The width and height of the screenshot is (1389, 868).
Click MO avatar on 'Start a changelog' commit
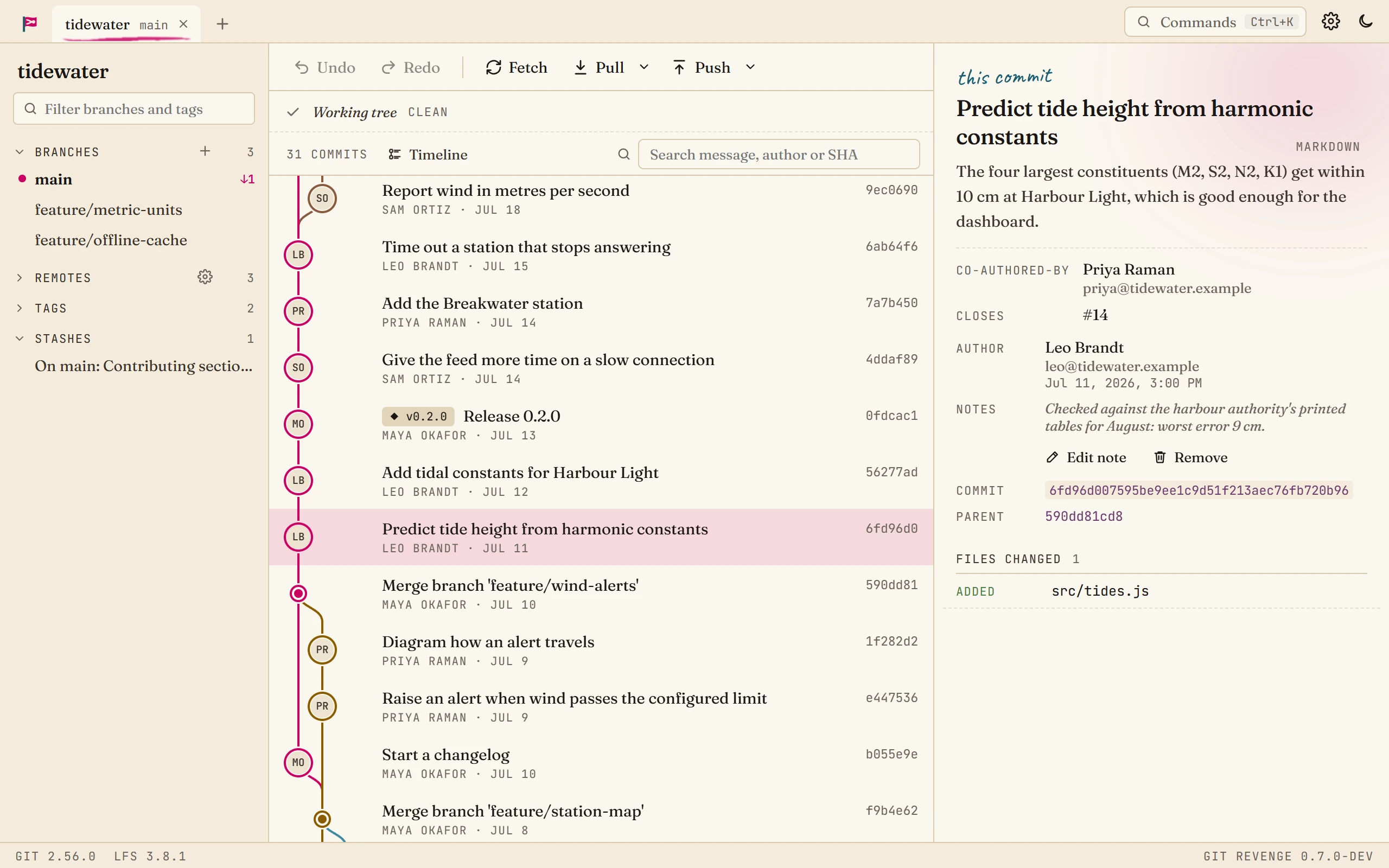pyautogui.click(x=298, y=763)
